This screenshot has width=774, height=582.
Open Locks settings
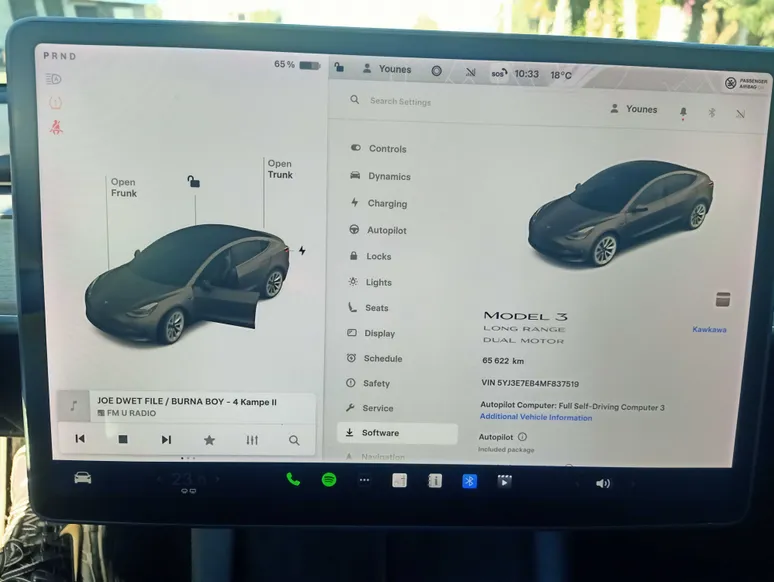coord(370,256)
